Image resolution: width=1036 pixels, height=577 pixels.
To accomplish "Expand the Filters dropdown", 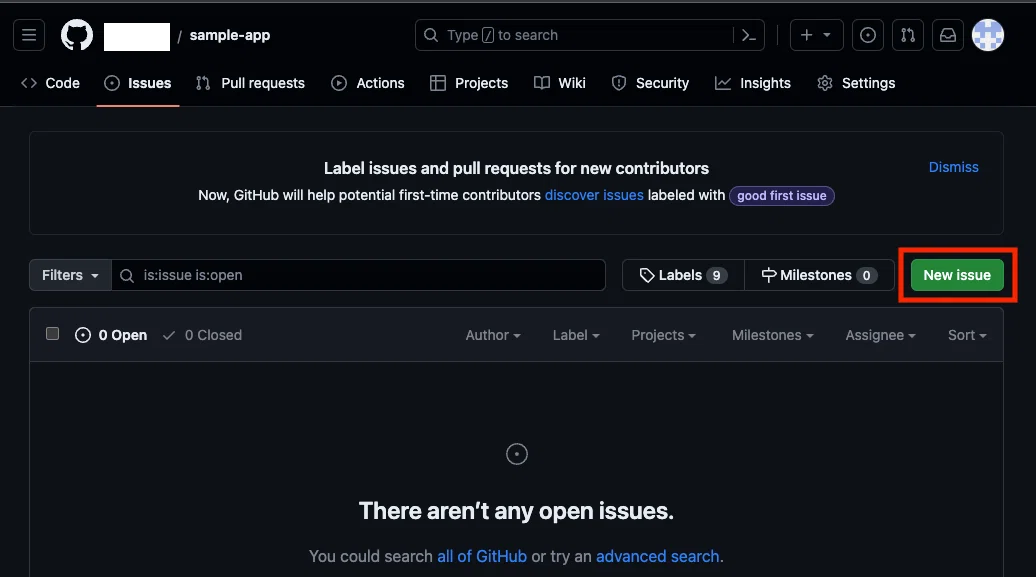I will 70,275.
